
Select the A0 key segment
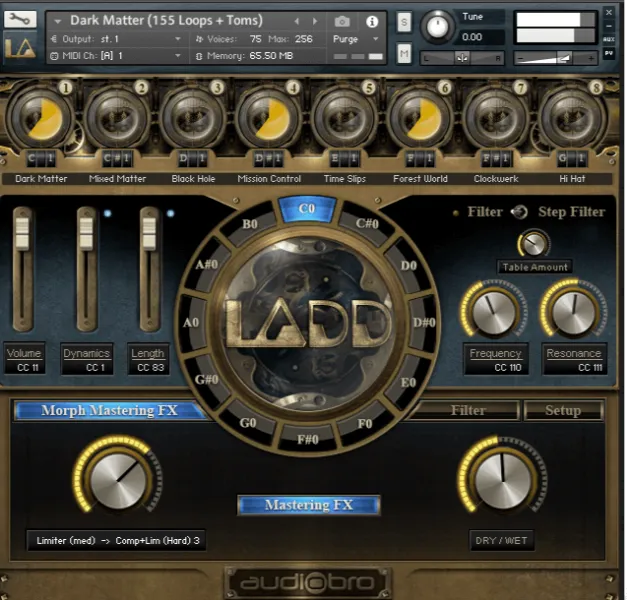coord(191,322)
